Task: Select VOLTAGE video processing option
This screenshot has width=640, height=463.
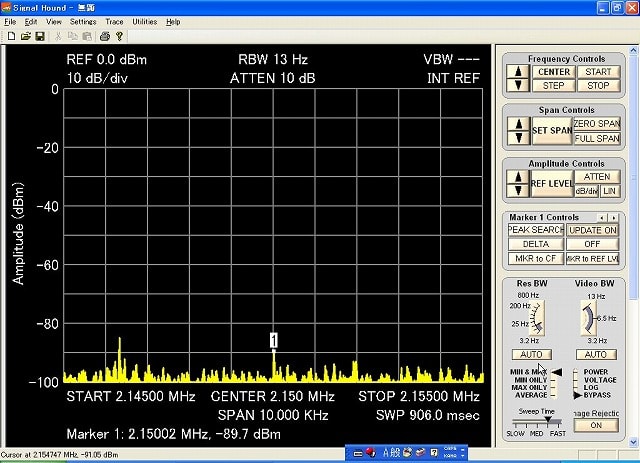Action: tap(600, 380)
